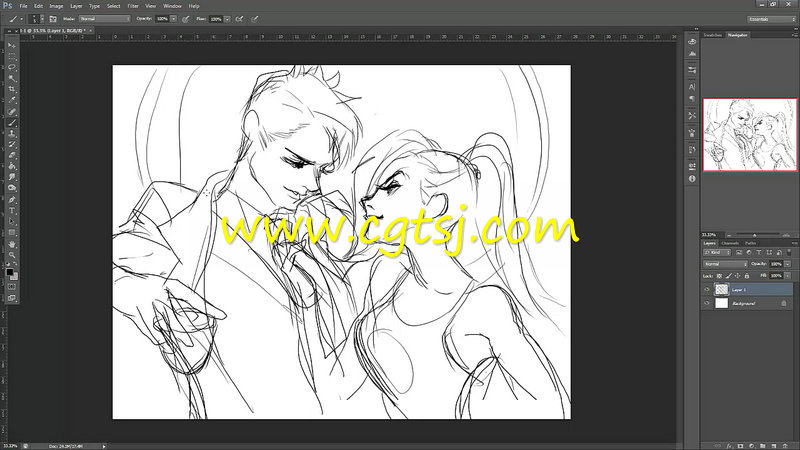Enable airbrush mode in options bar
Screen dimensions: 800x450
point(239,19)
